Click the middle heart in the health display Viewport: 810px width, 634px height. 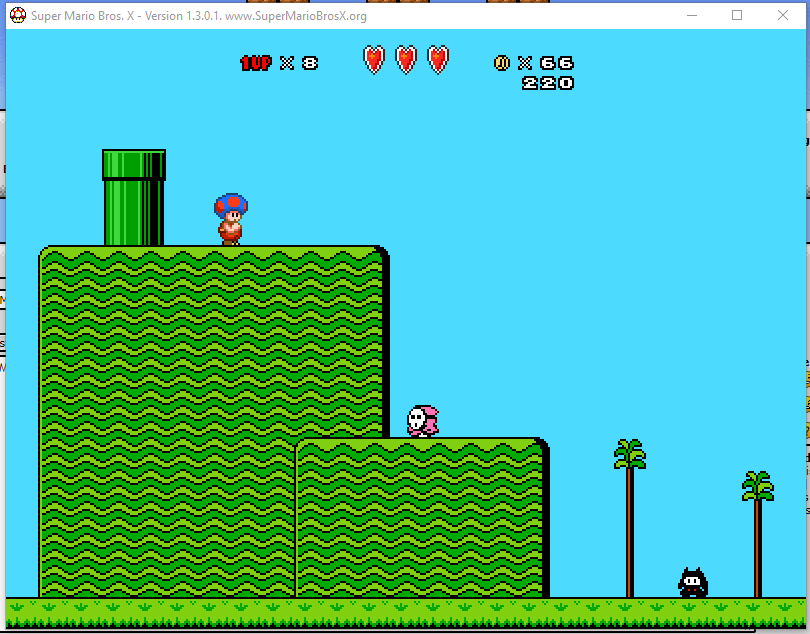406,59
